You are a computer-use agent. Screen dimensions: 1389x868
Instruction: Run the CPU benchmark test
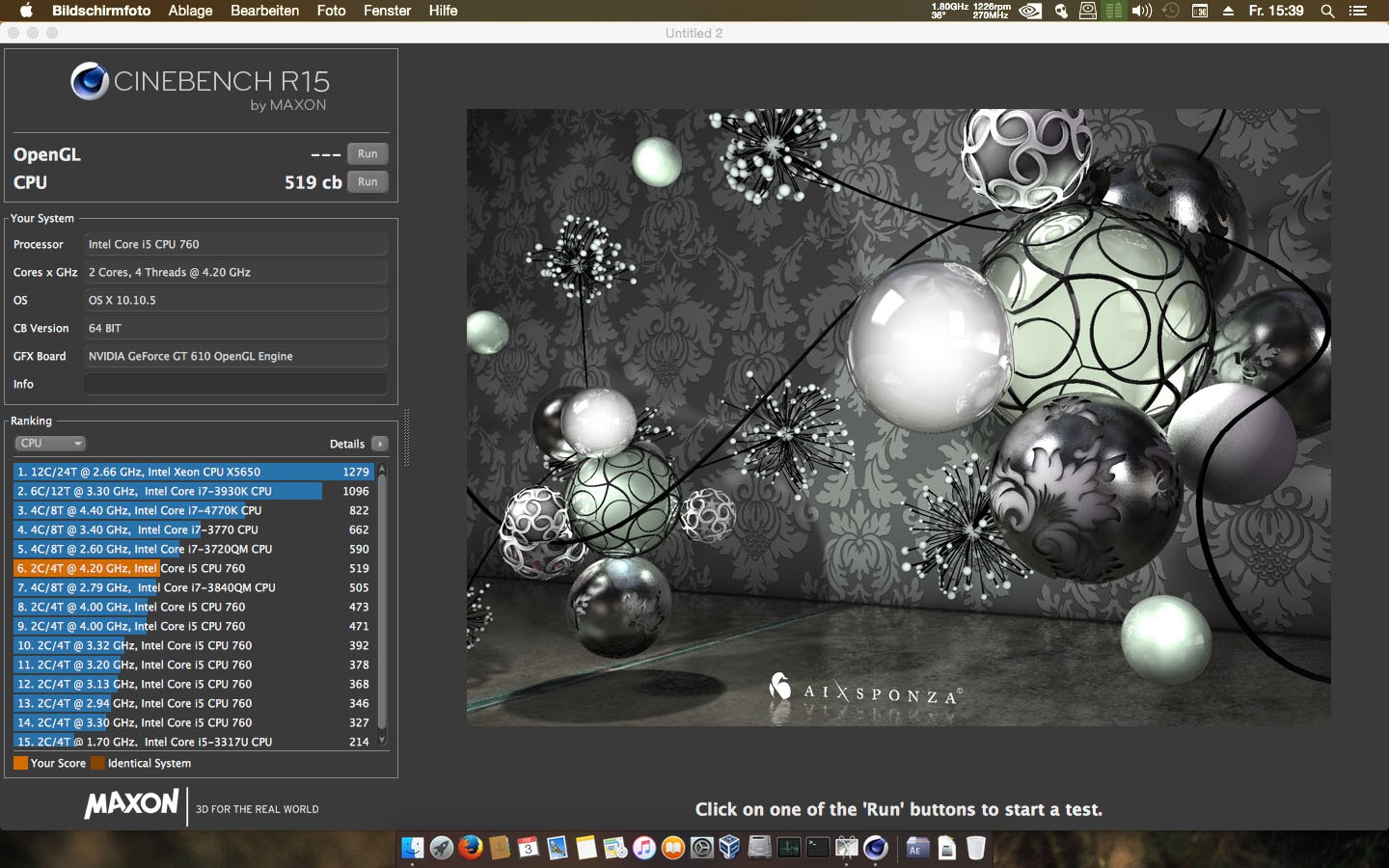tap(368, 182)
